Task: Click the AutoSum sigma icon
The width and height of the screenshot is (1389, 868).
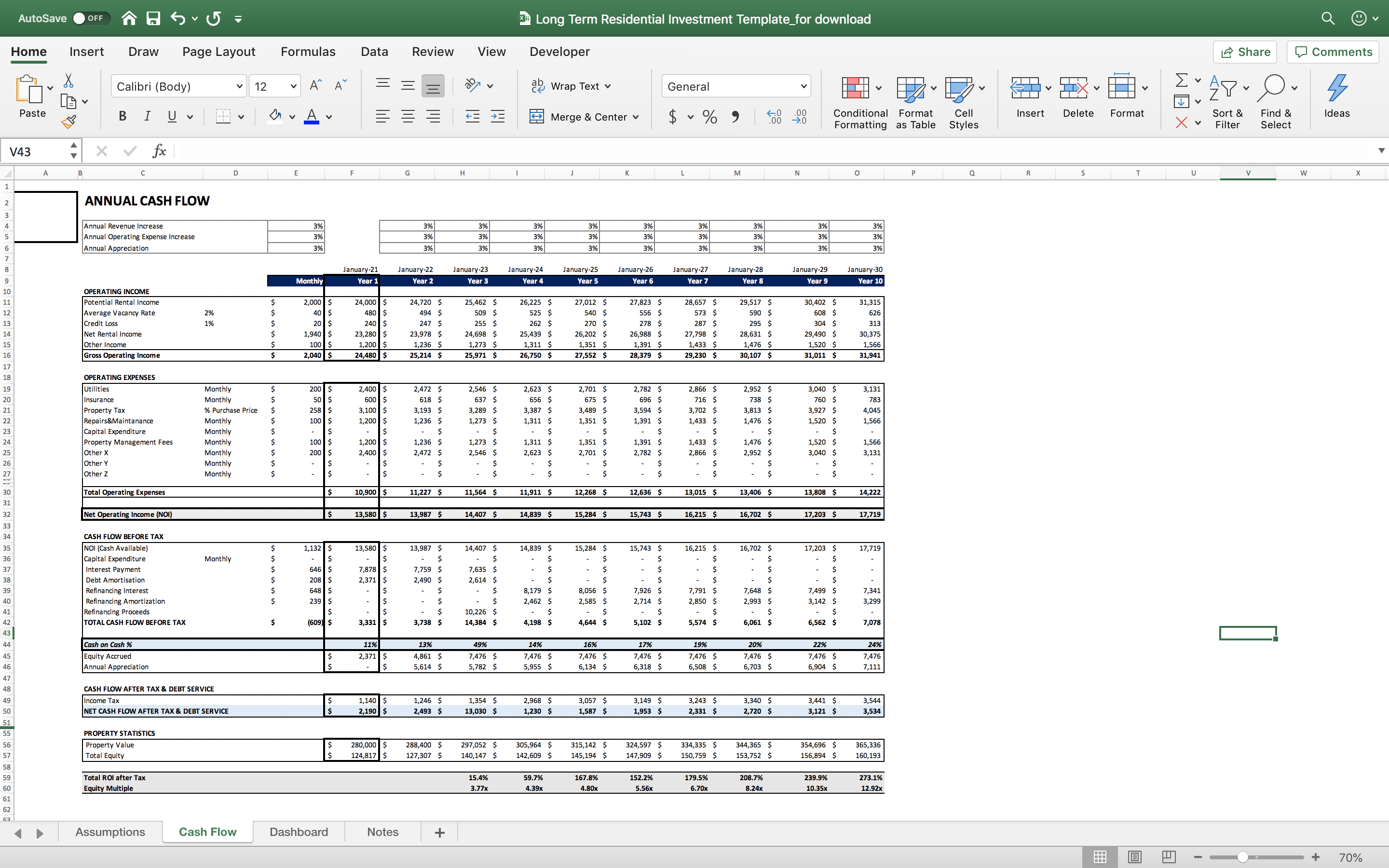Action: click(x=1181, y=80)
